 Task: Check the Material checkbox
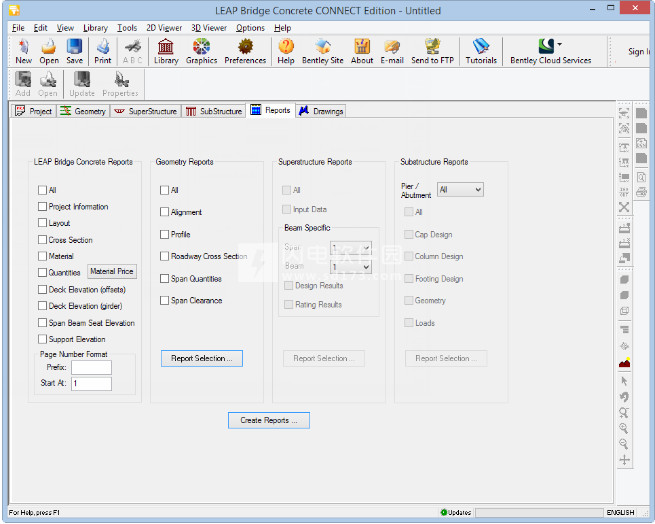[42, 256]
